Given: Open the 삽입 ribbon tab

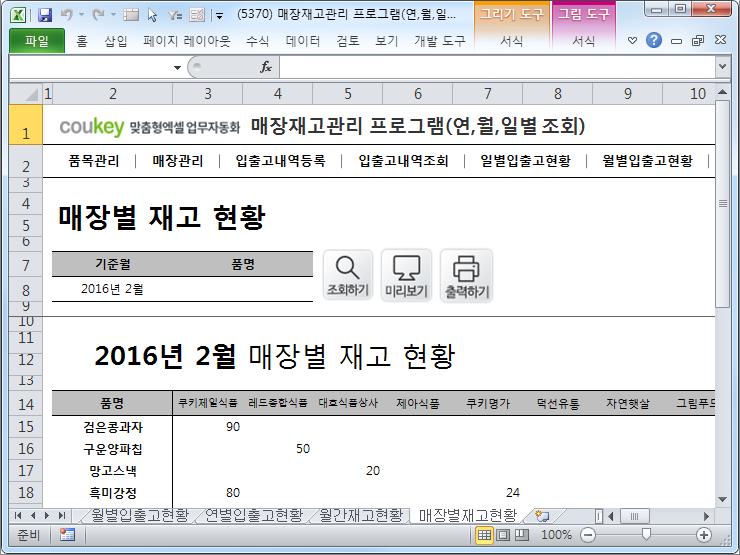Looking at the screenshot, I should (x=116, y=41).
